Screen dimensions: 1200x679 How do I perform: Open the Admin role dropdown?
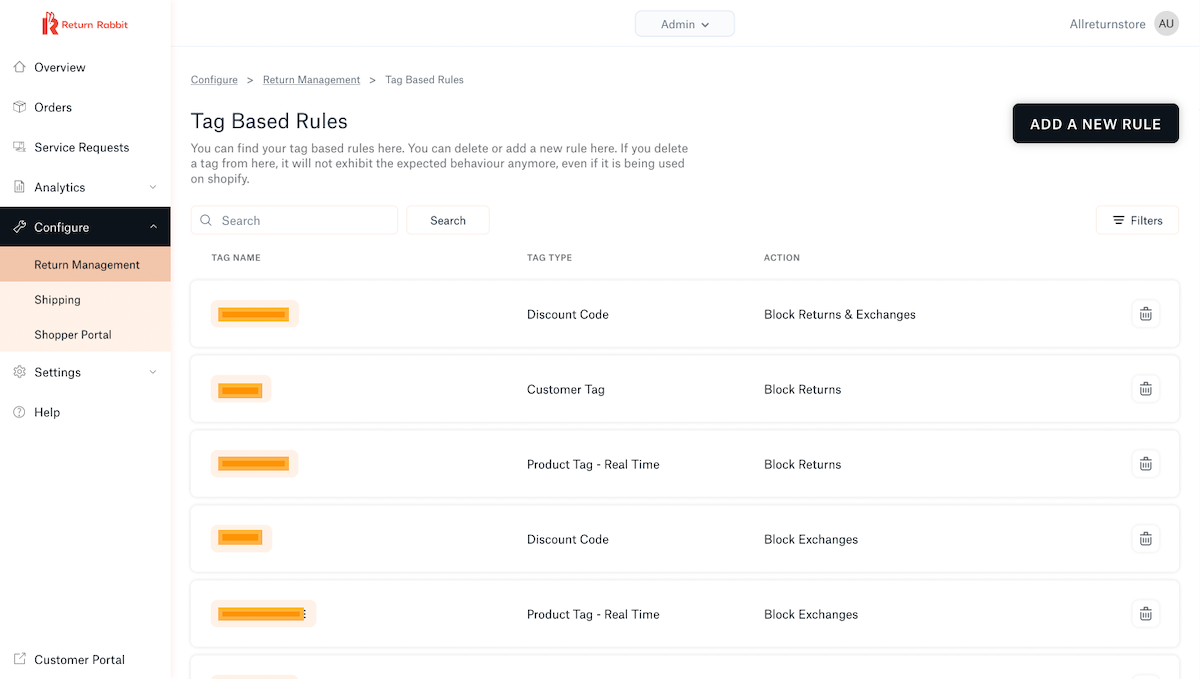[x=685, y=24]
